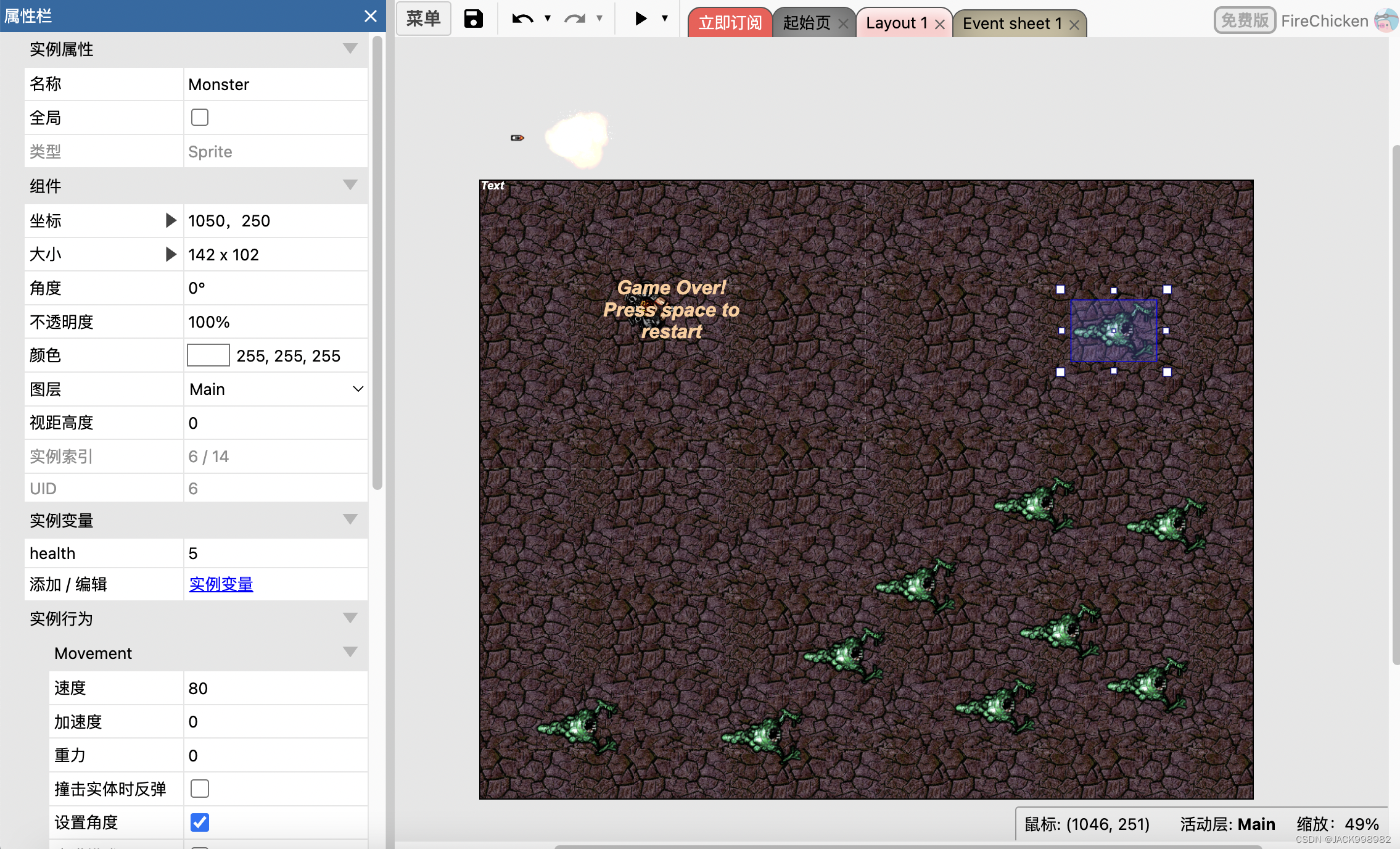This screenshot has width=1400, height=849.
Task: Expand the size (大小) disclosure triangle
Action: (171, 254)
